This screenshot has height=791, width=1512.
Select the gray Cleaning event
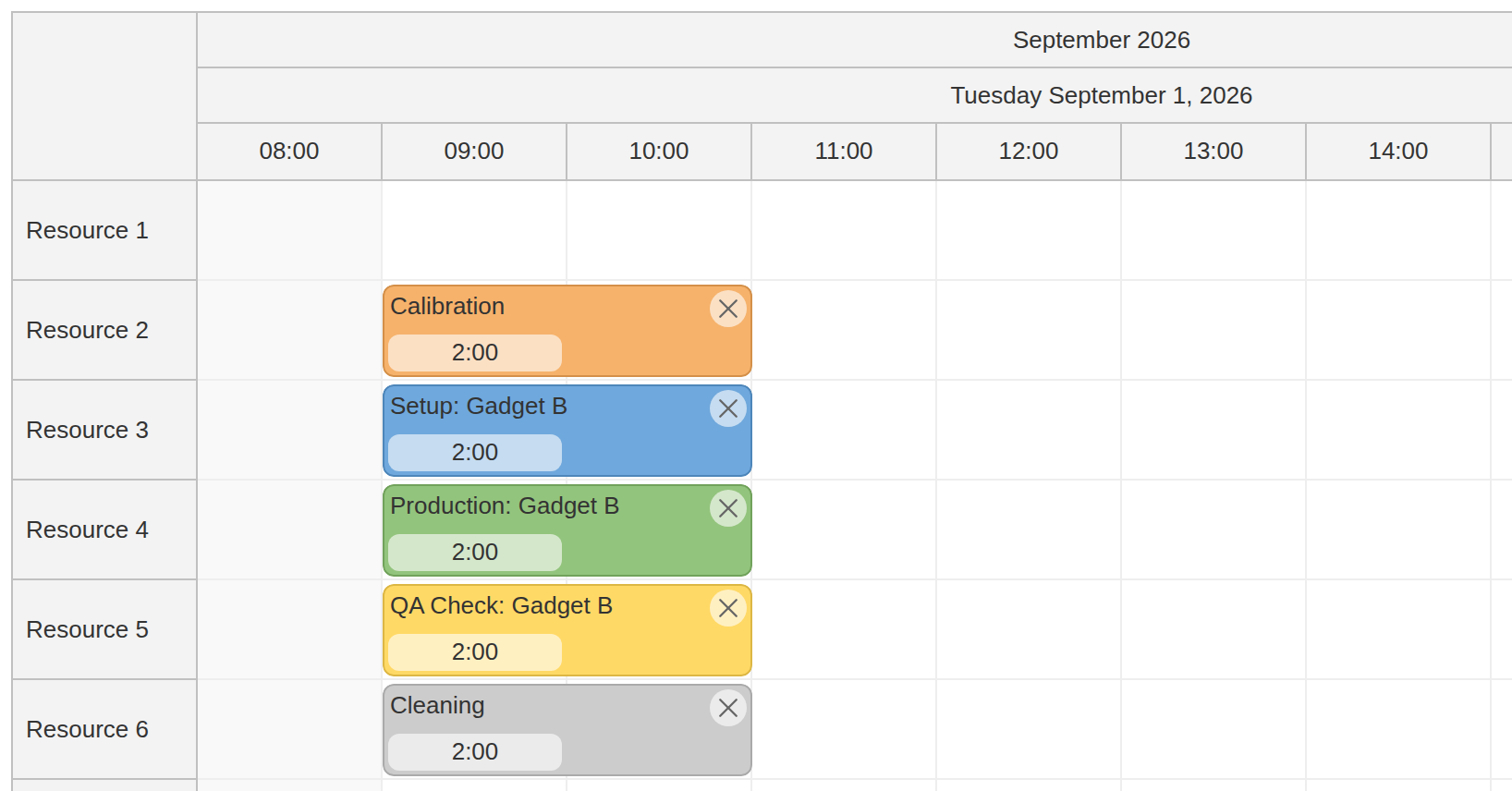[567, 730]
